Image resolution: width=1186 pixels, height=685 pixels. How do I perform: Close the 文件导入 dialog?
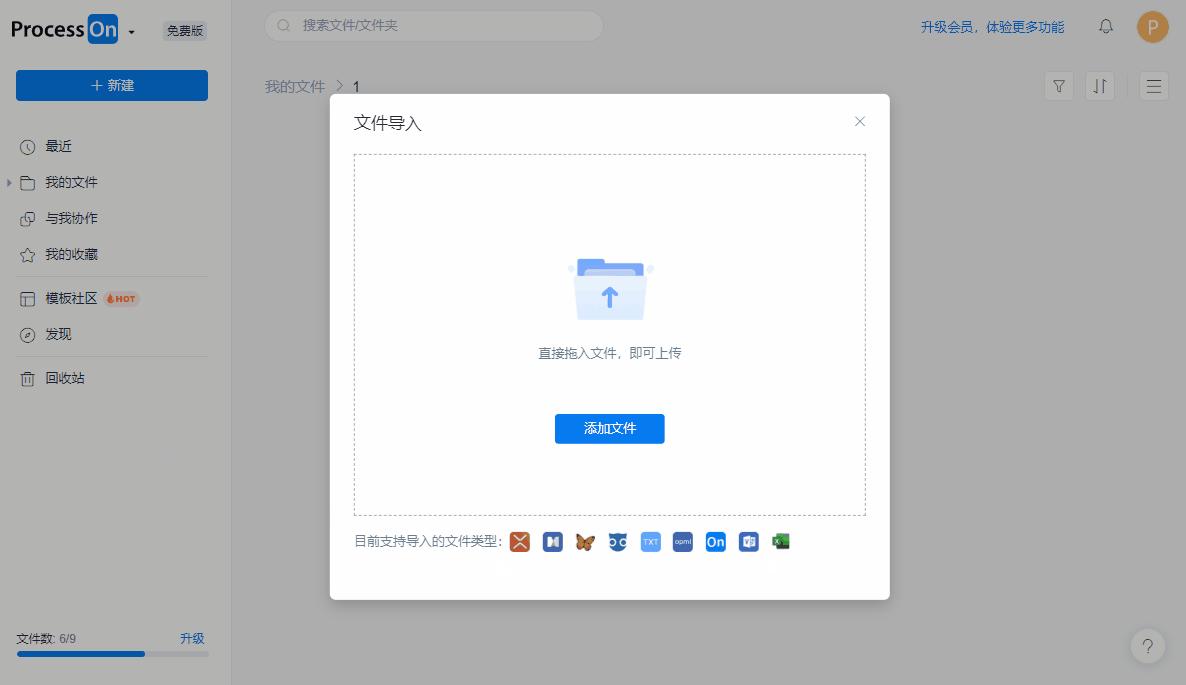point(859,122)
